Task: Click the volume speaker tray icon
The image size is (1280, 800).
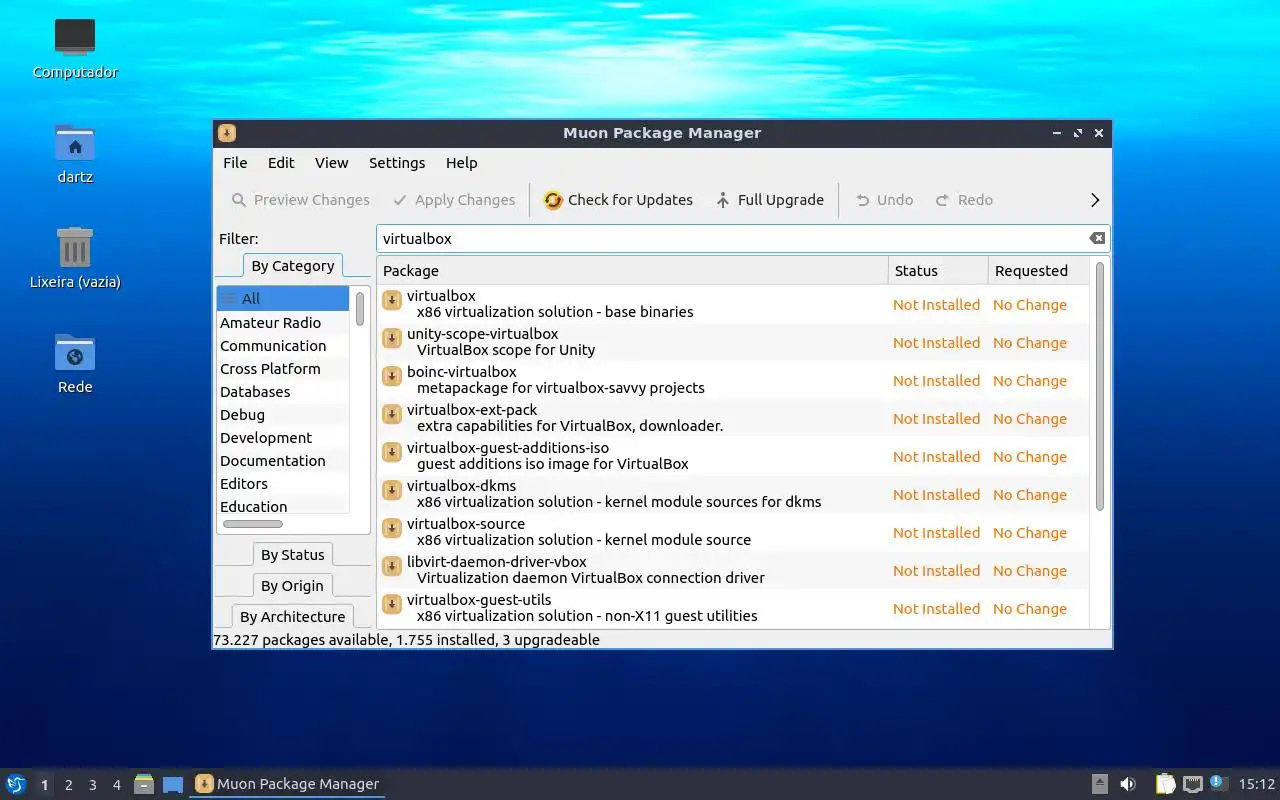Action: pos(1128,784)
